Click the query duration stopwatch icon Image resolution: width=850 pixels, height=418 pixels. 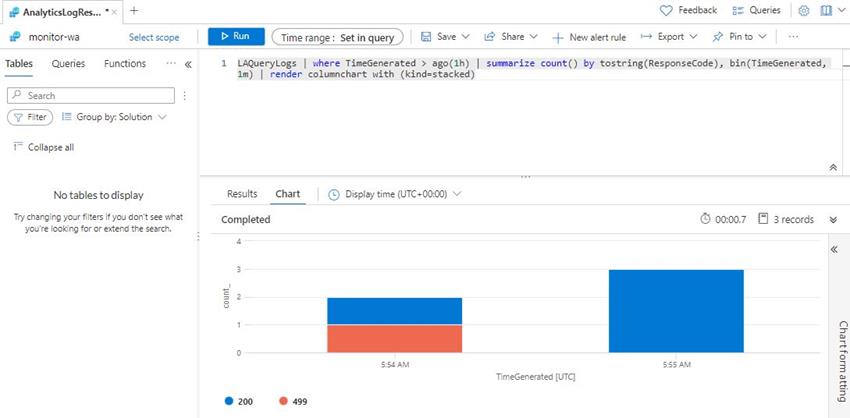705,219
